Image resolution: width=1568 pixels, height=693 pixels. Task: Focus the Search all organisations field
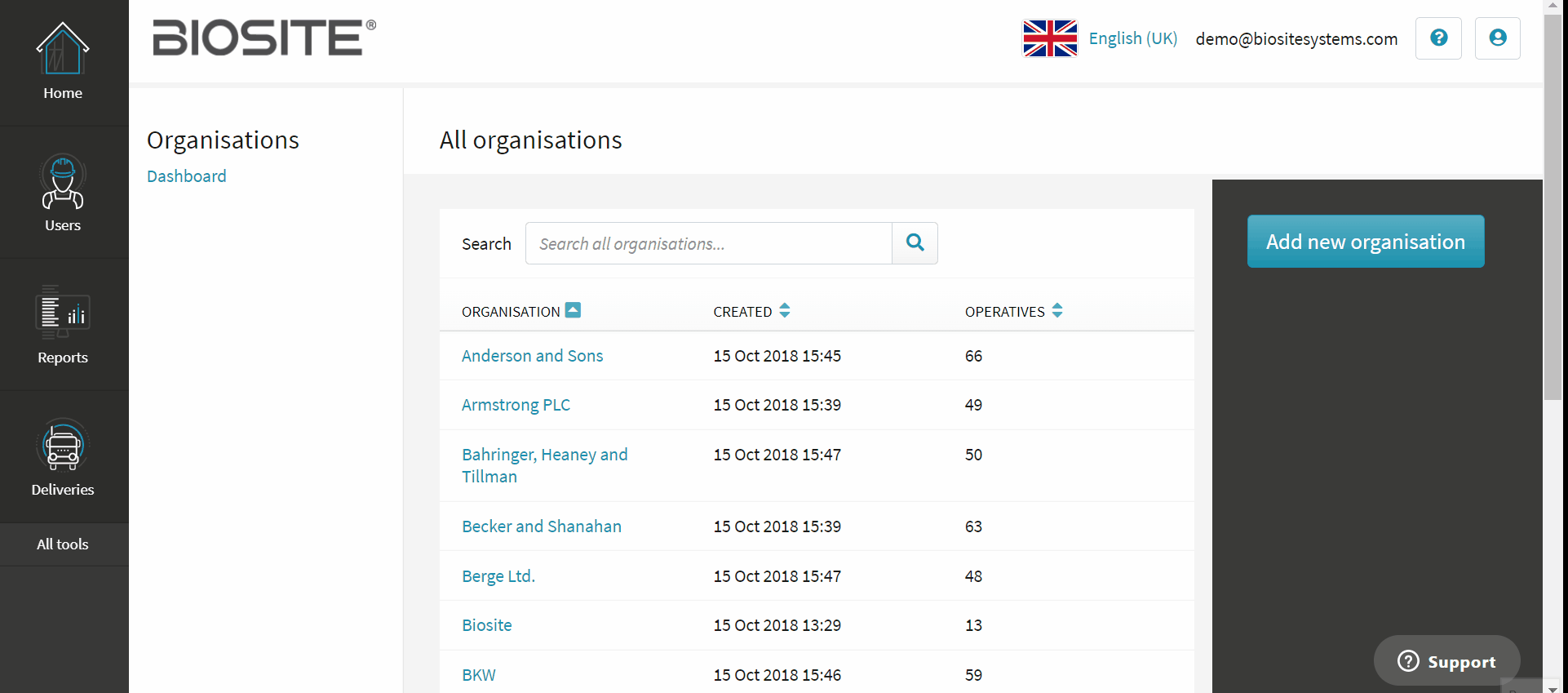[x=709, y=243]
